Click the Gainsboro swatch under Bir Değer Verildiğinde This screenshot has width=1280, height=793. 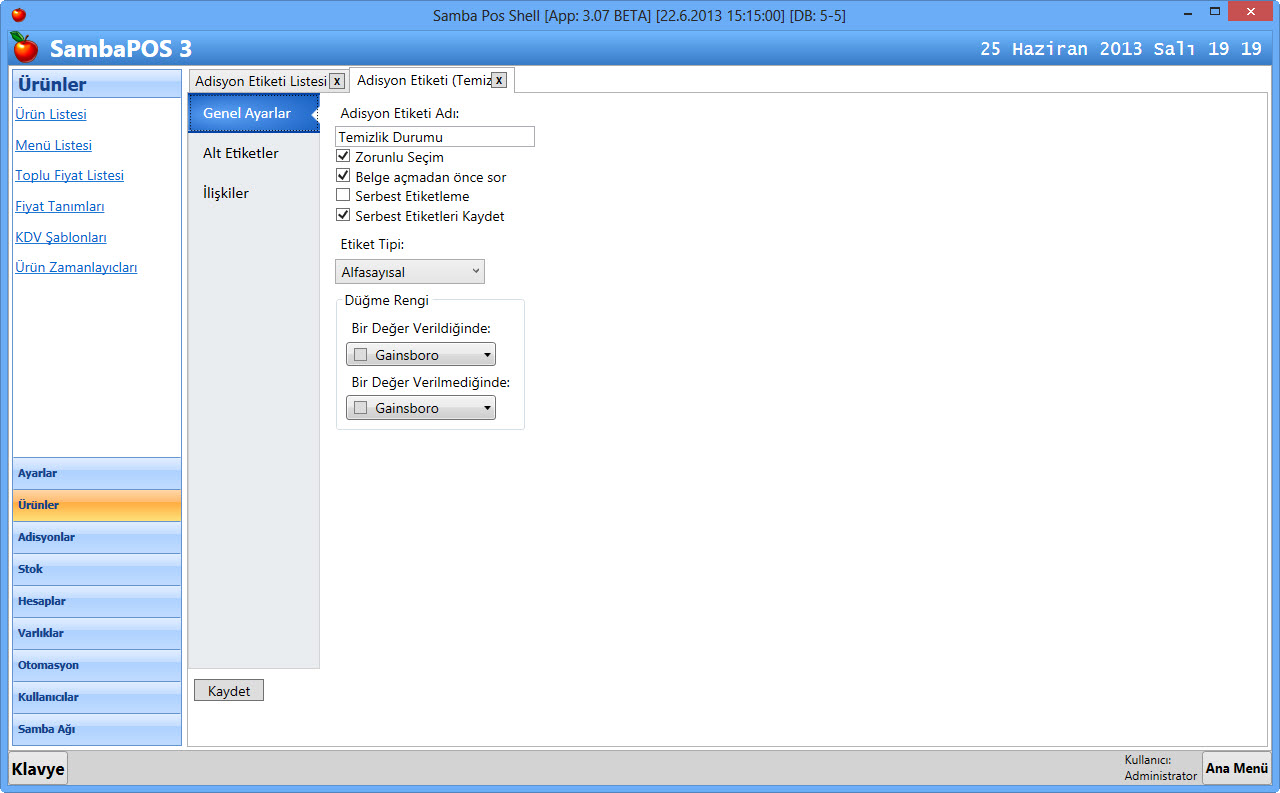(x=361, y=355)
